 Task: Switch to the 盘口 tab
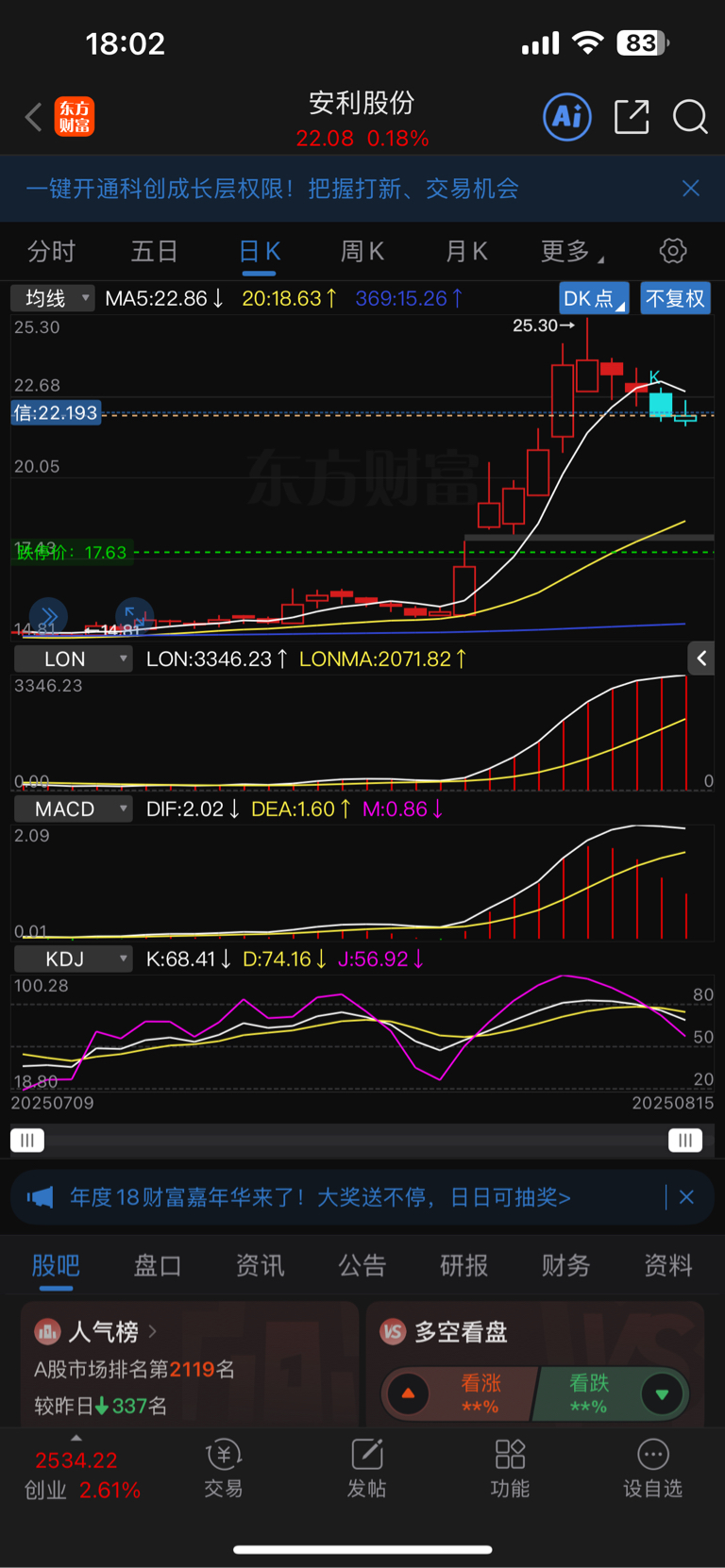point(158,1265)
